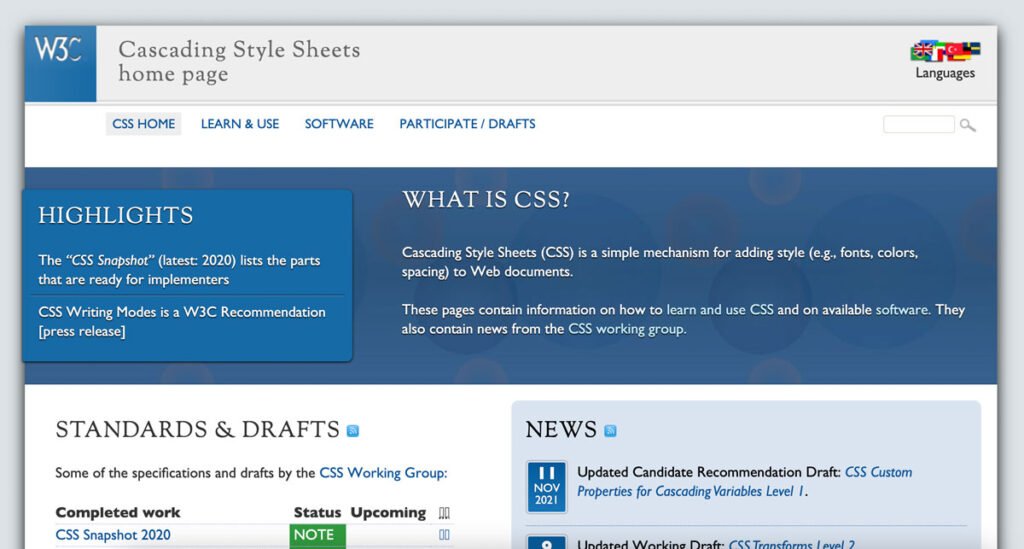Image resolution: width=1024 pixels, height=549 pixels.
Task: Open the "CSS working group" link in banner
Action: click(x=626, y=328)
